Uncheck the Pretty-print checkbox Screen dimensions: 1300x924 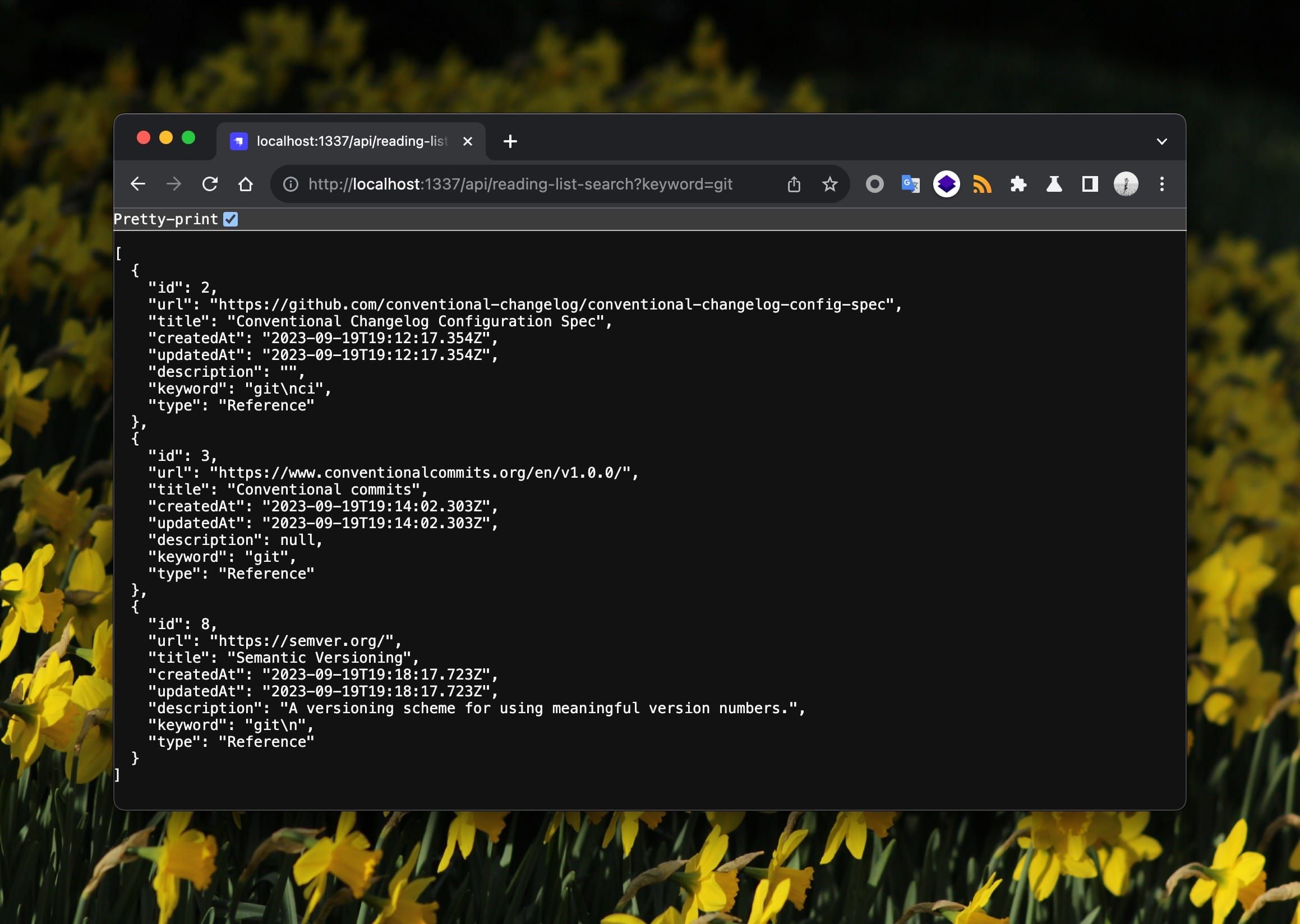tap(231, 220)
